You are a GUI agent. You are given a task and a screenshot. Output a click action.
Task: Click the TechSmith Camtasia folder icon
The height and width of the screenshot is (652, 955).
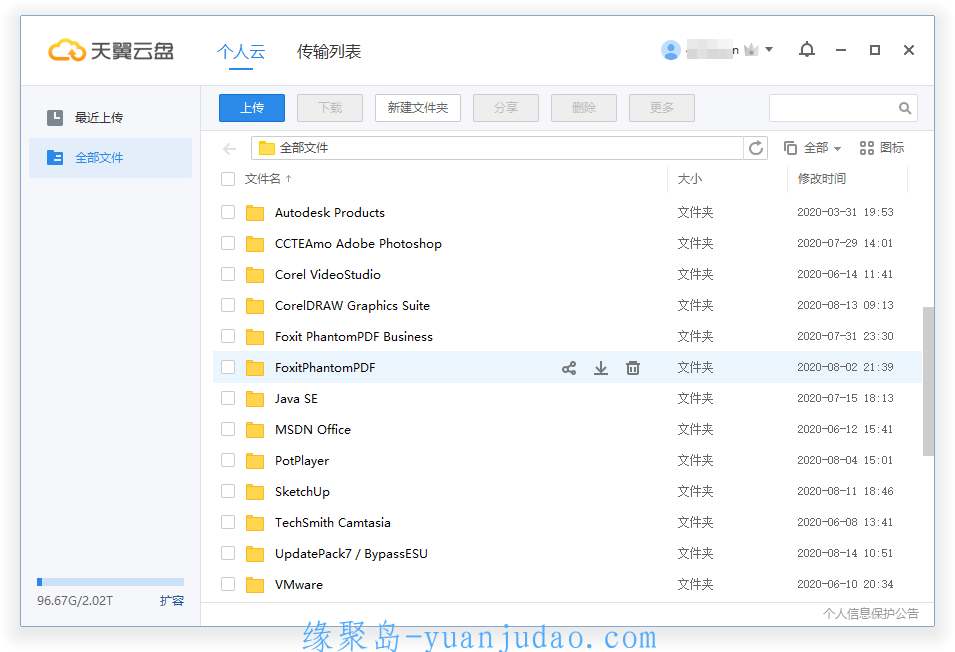point(255,523)
